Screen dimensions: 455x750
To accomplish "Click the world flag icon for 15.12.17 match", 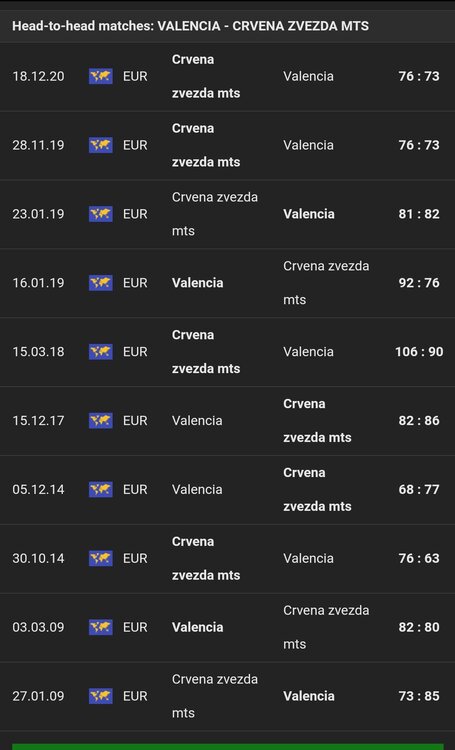I will click(x=100, y=420).
